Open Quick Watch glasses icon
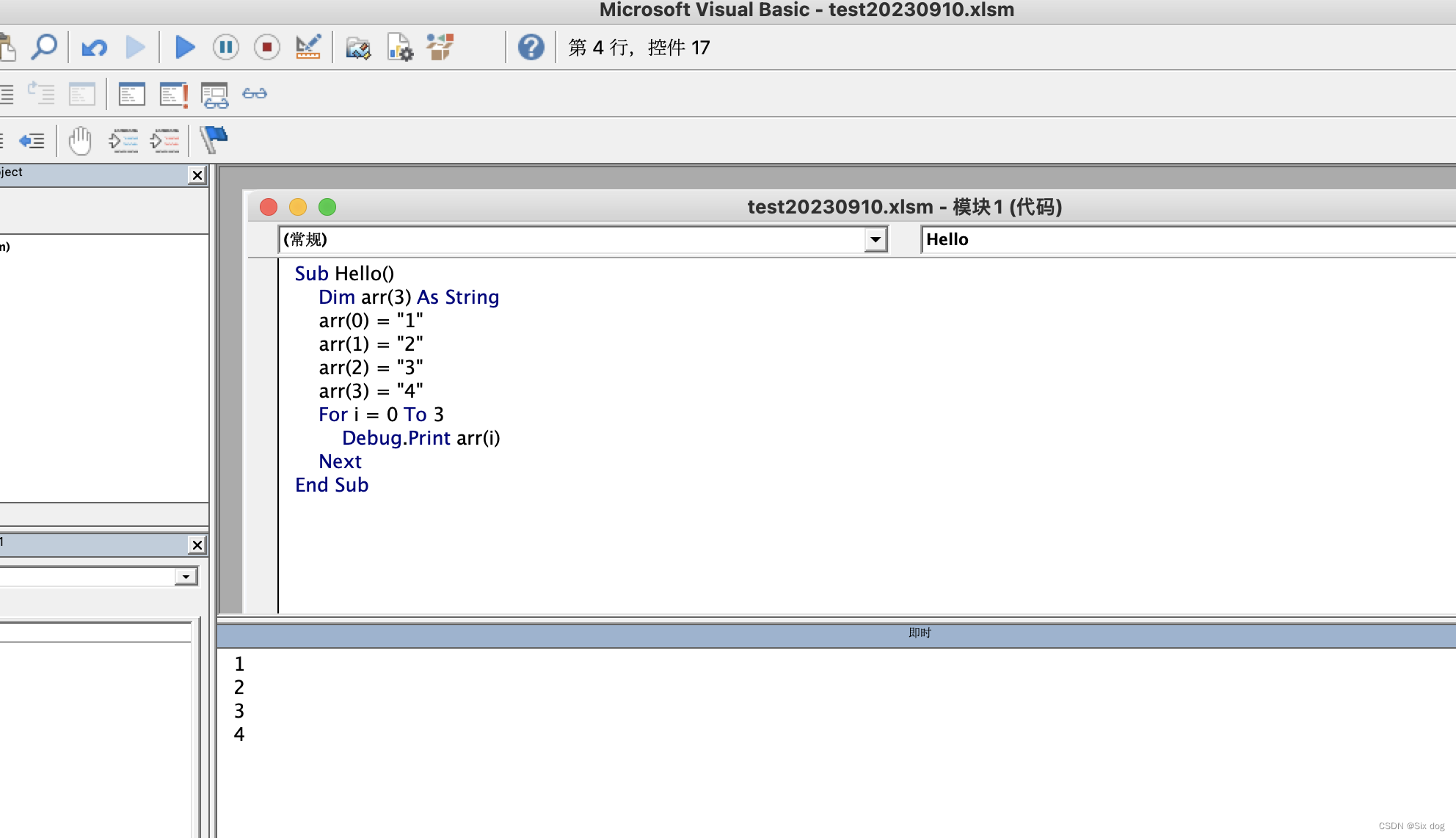The width and height of the screenshot is (1456, 838). (x=255, y=94)
